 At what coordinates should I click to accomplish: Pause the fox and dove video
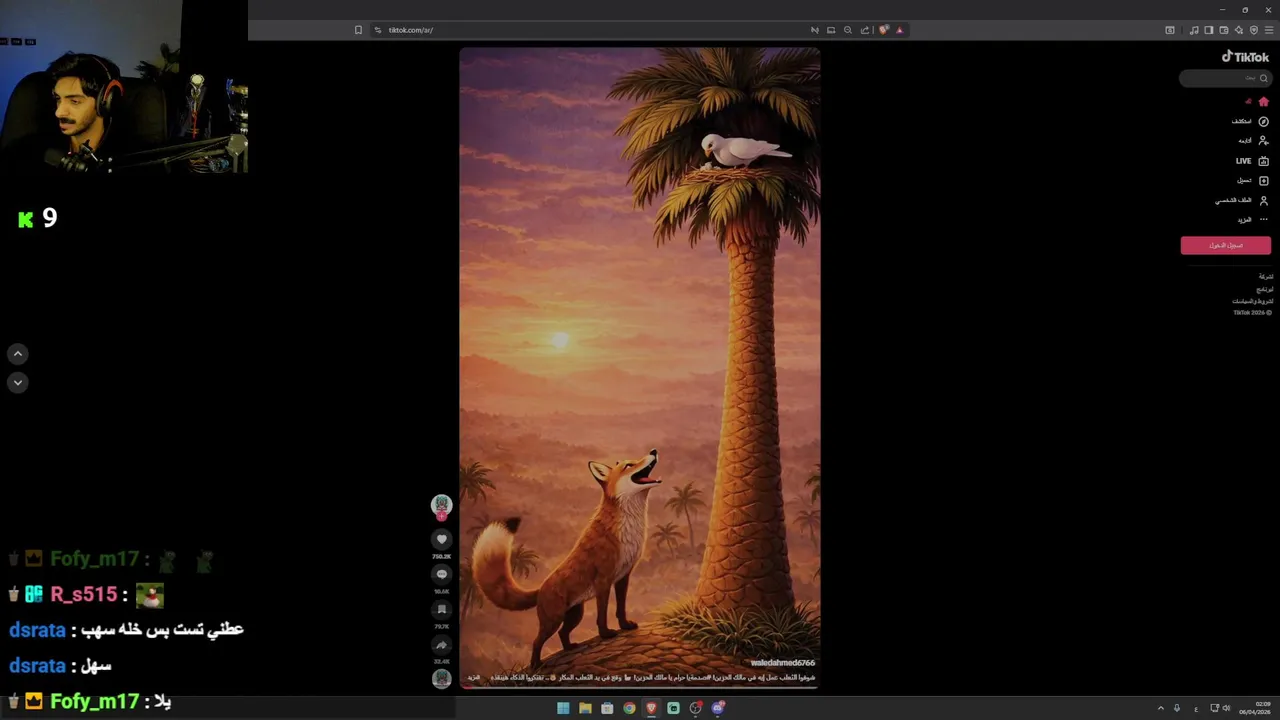639,367
